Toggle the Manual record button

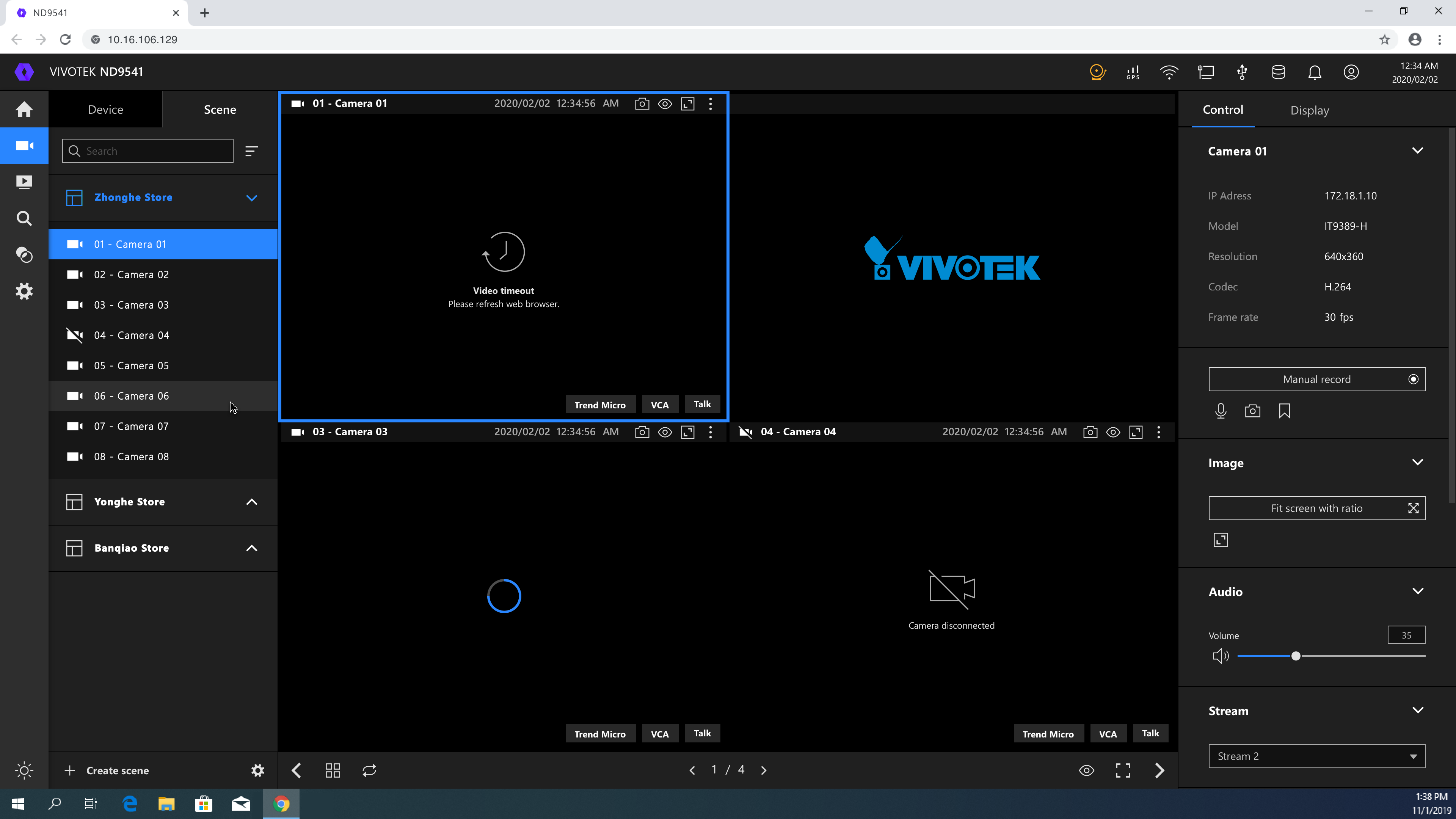tap(1316, 379)
